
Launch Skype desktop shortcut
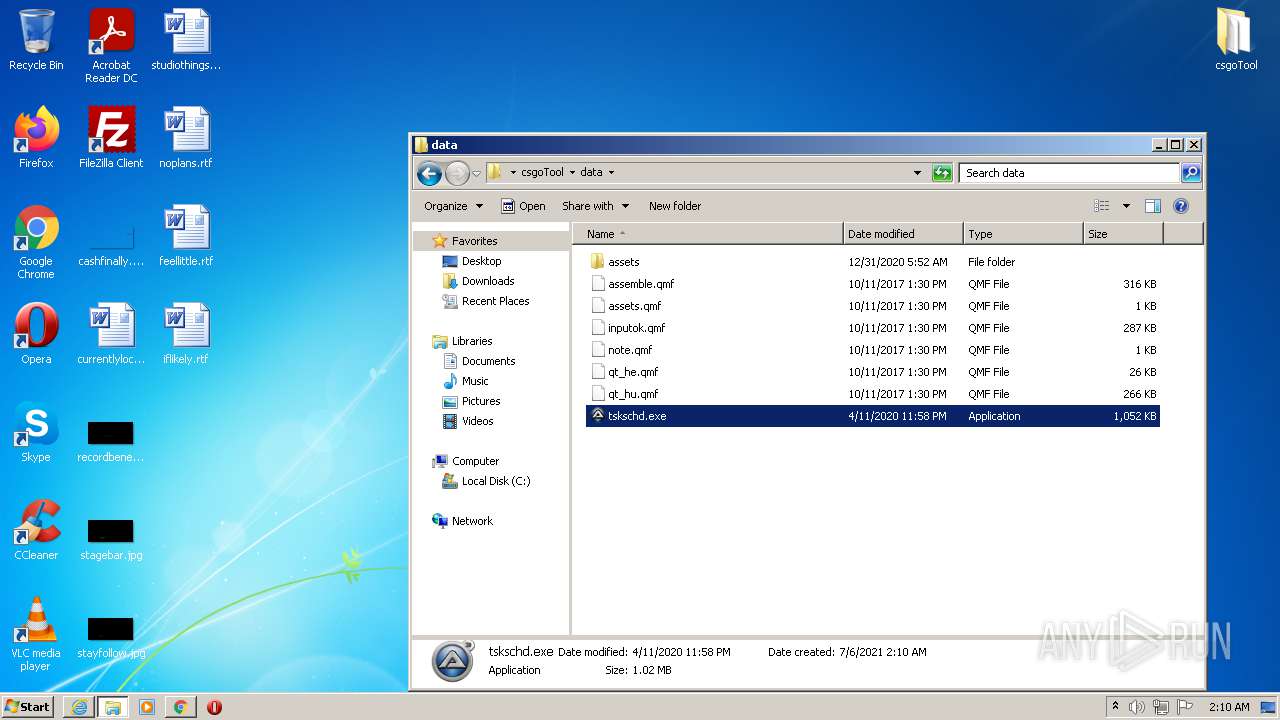point(36,432)
